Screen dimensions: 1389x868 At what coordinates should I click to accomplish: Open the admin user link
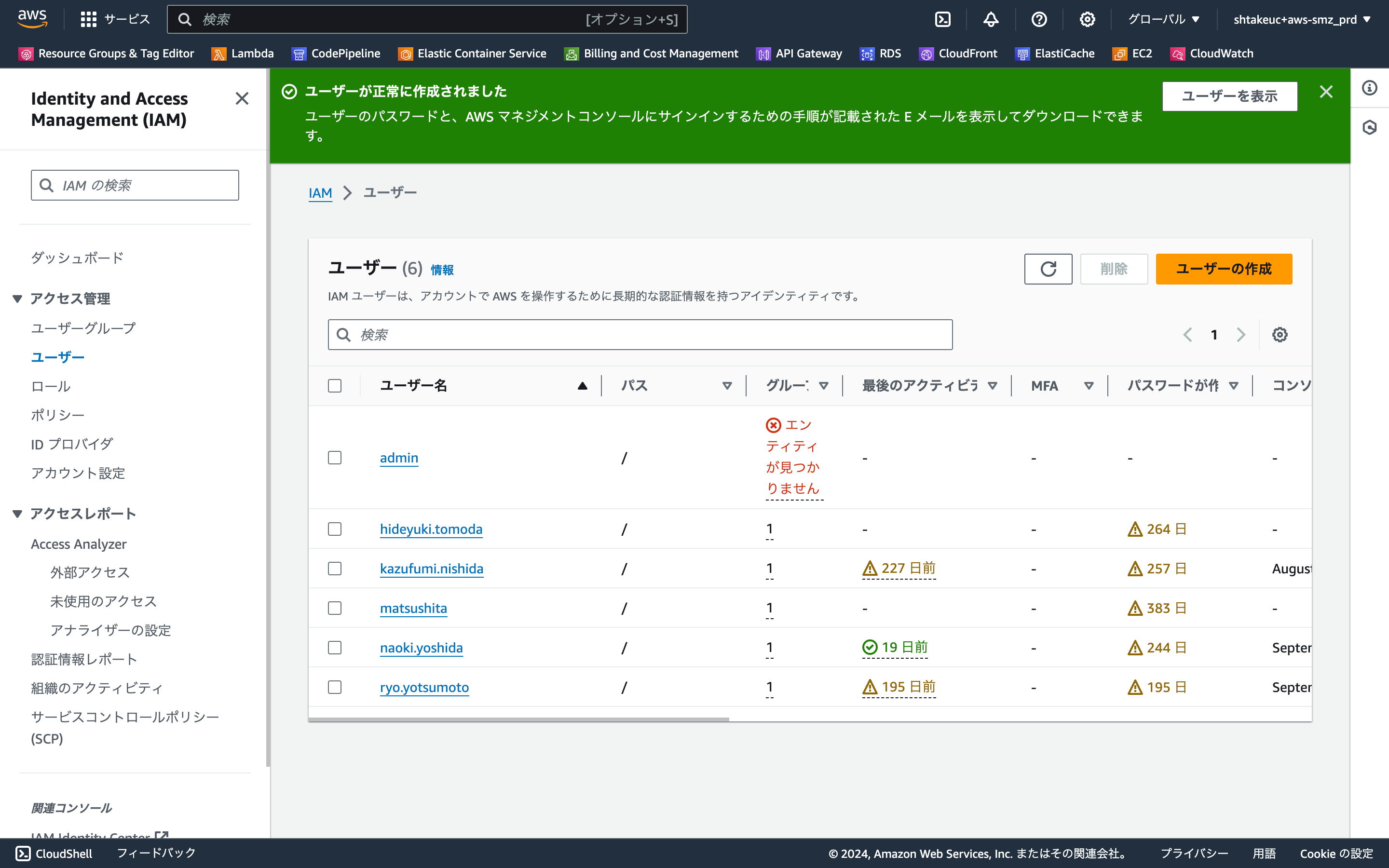399,458
